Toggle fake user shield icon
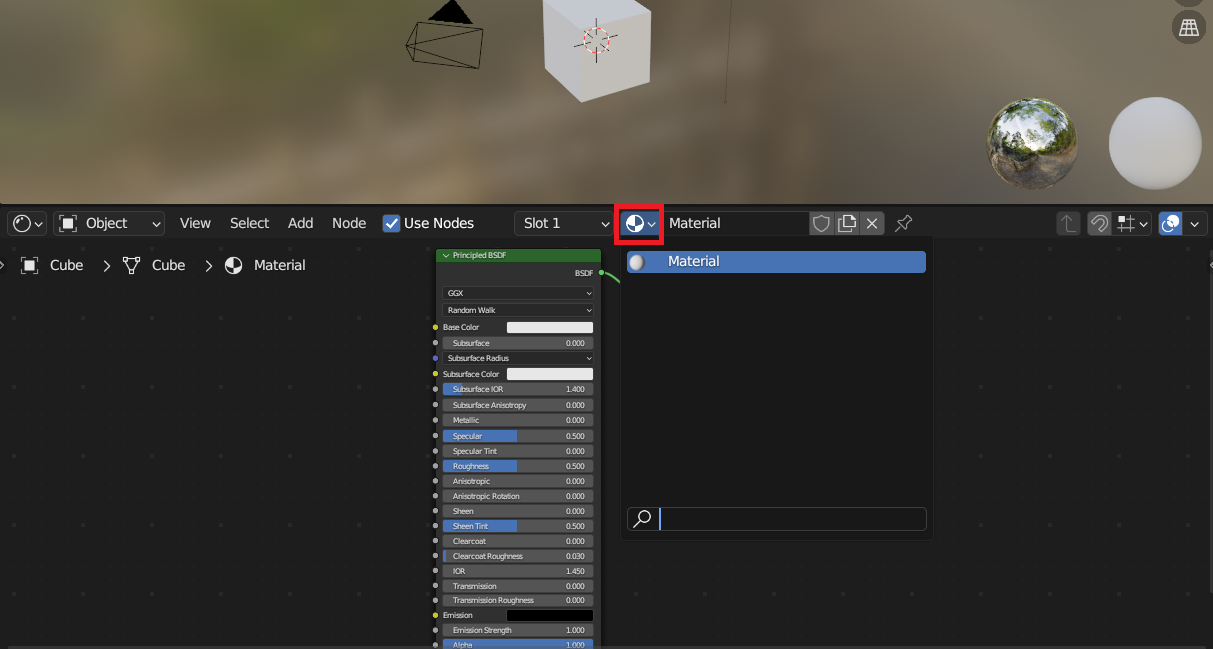Image resolution: width=1213 pixels, height=649 pixels. coord(821,223)
